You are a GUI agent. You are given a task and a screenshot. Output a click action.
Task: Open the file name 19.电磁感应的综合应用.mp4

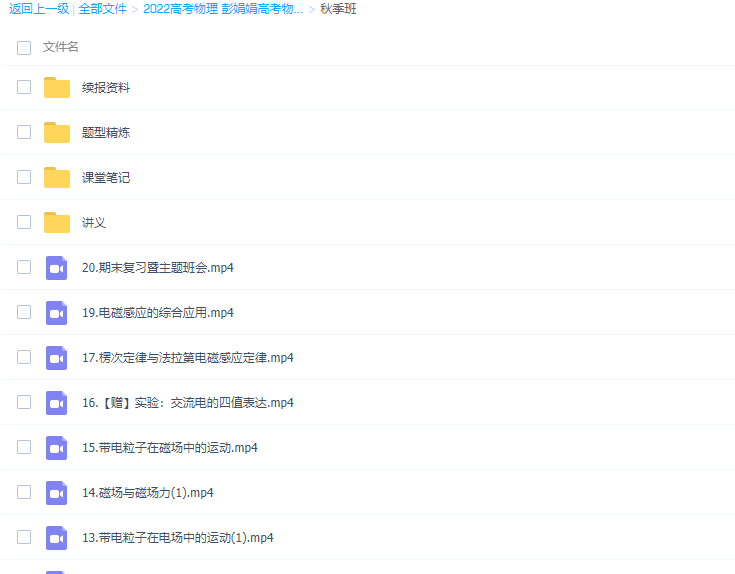point(158,313)
